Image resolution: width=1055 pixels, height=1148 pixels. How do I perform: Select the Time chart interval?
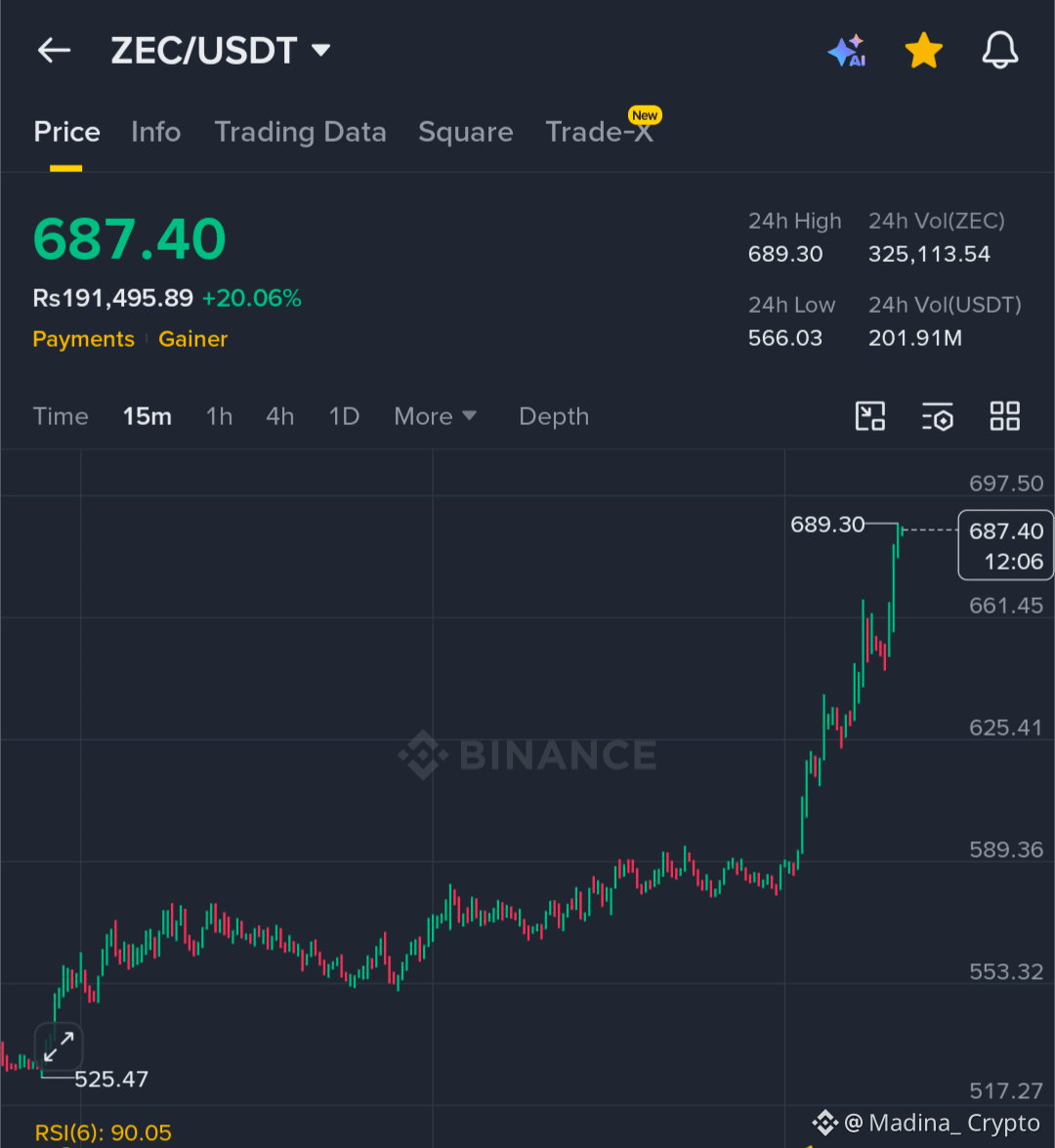[x=61, y=416]
